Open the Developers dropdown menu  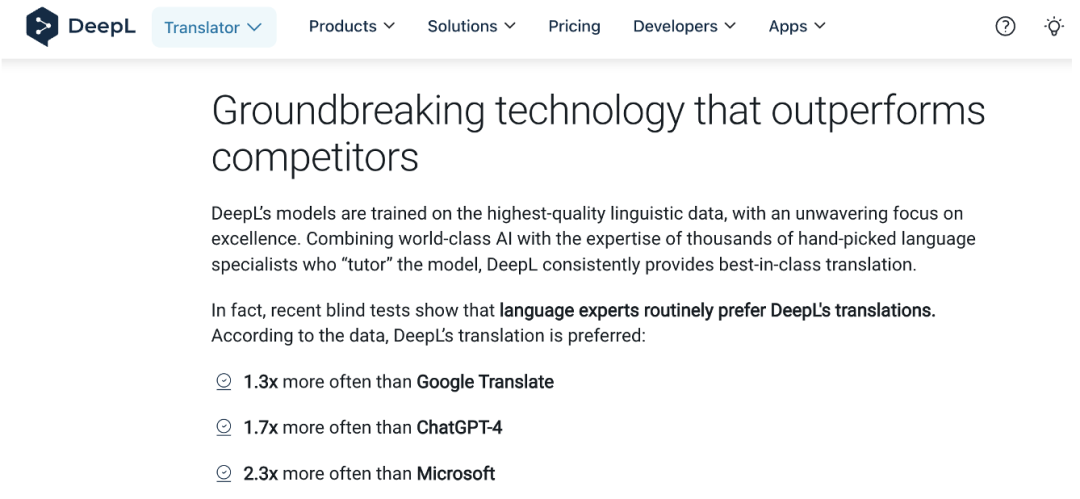(684, 26)
